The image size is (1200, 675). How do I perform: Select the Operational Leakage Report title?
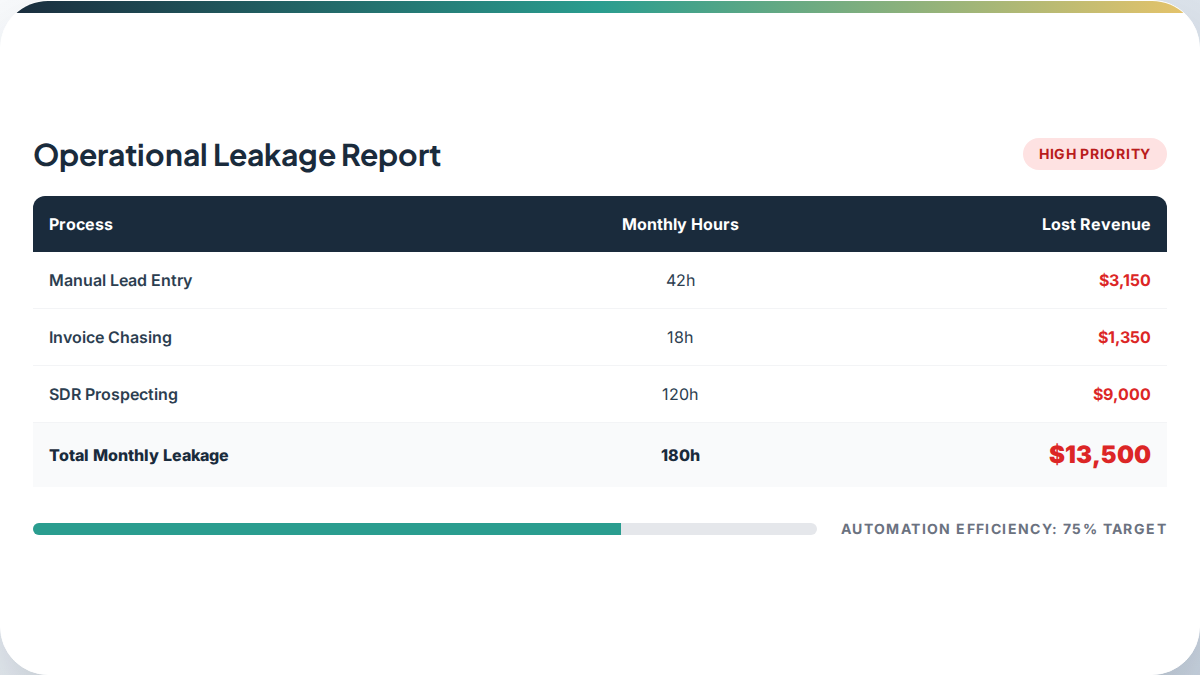(x=237, y=156)
